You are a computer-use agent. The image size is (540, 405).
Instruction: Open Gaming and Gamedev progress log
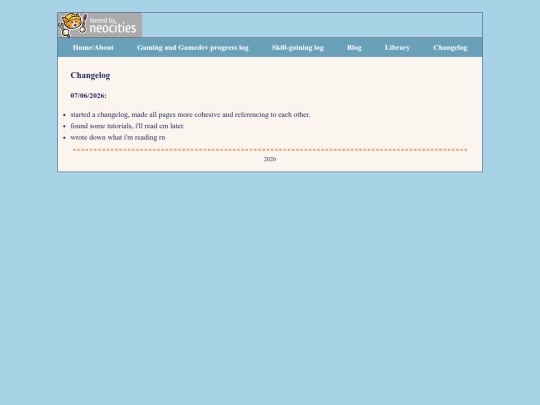[x=193, y=48]
